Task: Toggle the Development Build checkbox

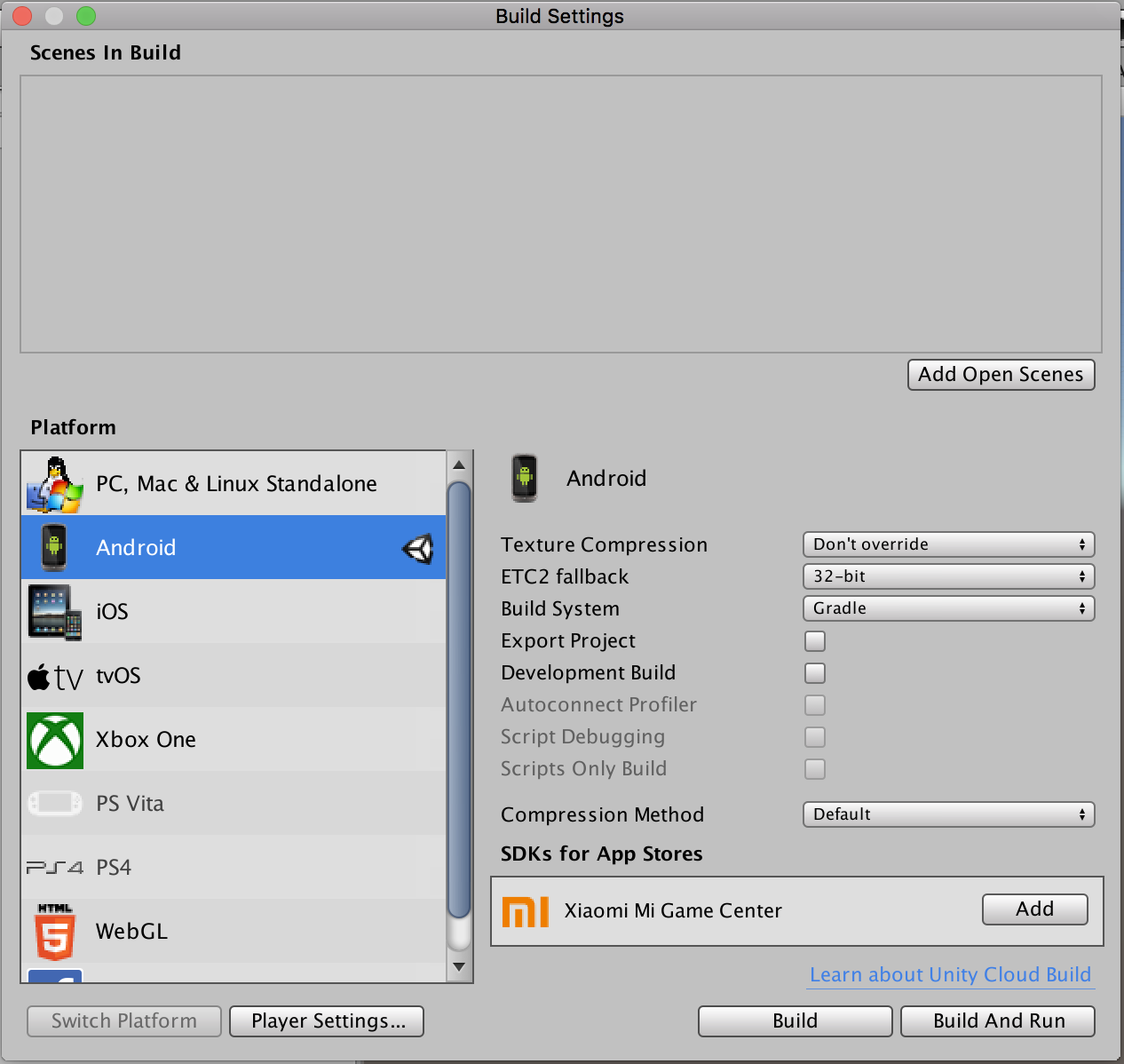Action: [x=815, y=673]
